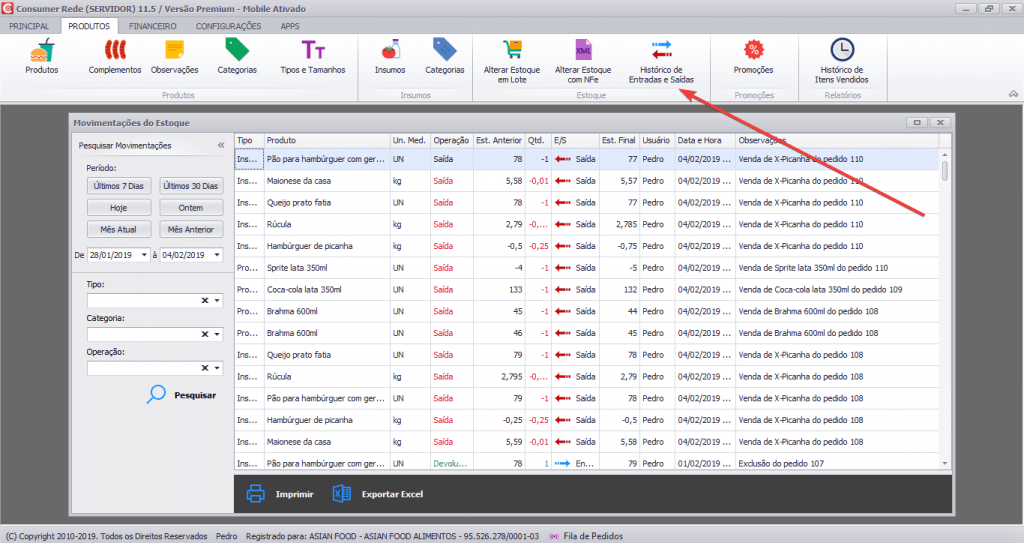Clear the Operação filter with X
1024x543 pixels.
(204, 368)
